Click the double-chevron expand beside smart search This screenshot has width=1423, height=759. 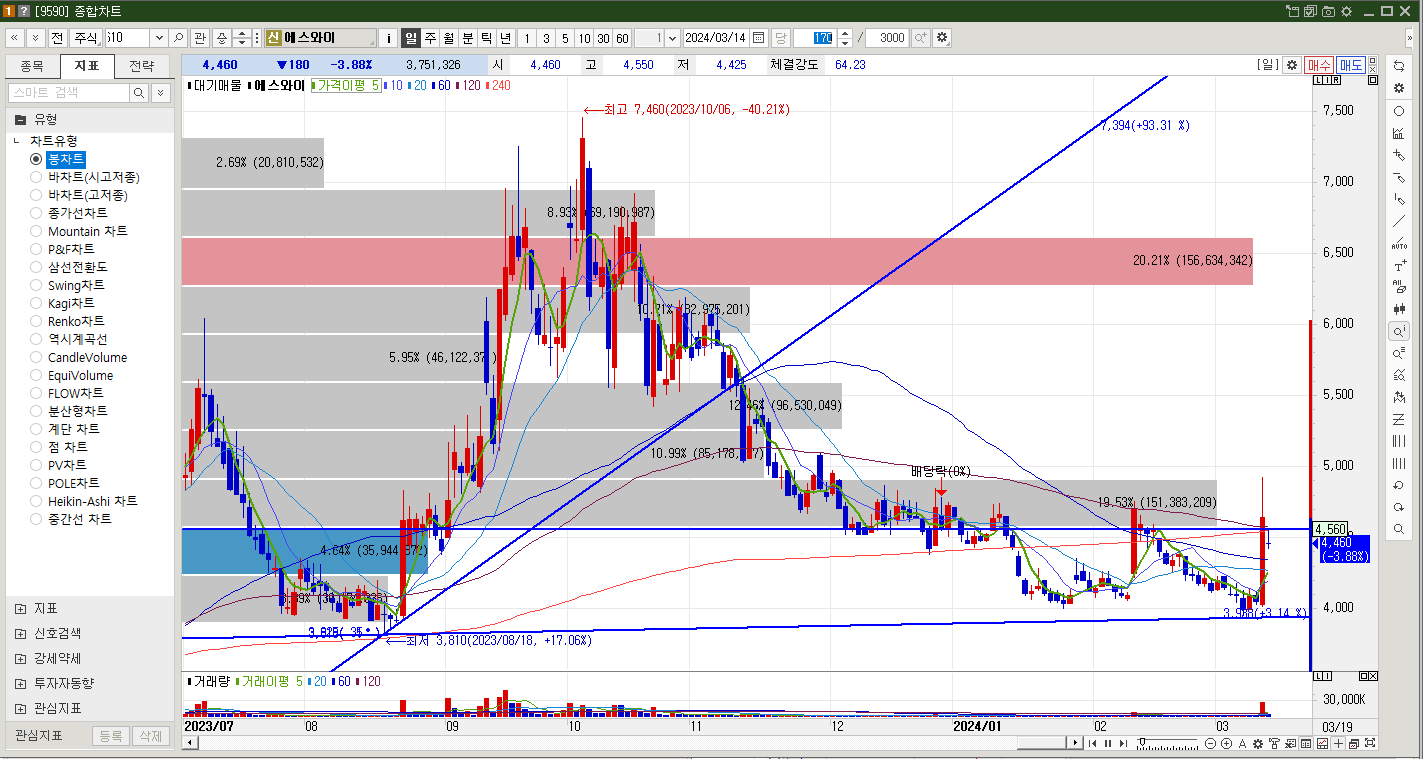[x=161, y=92]
